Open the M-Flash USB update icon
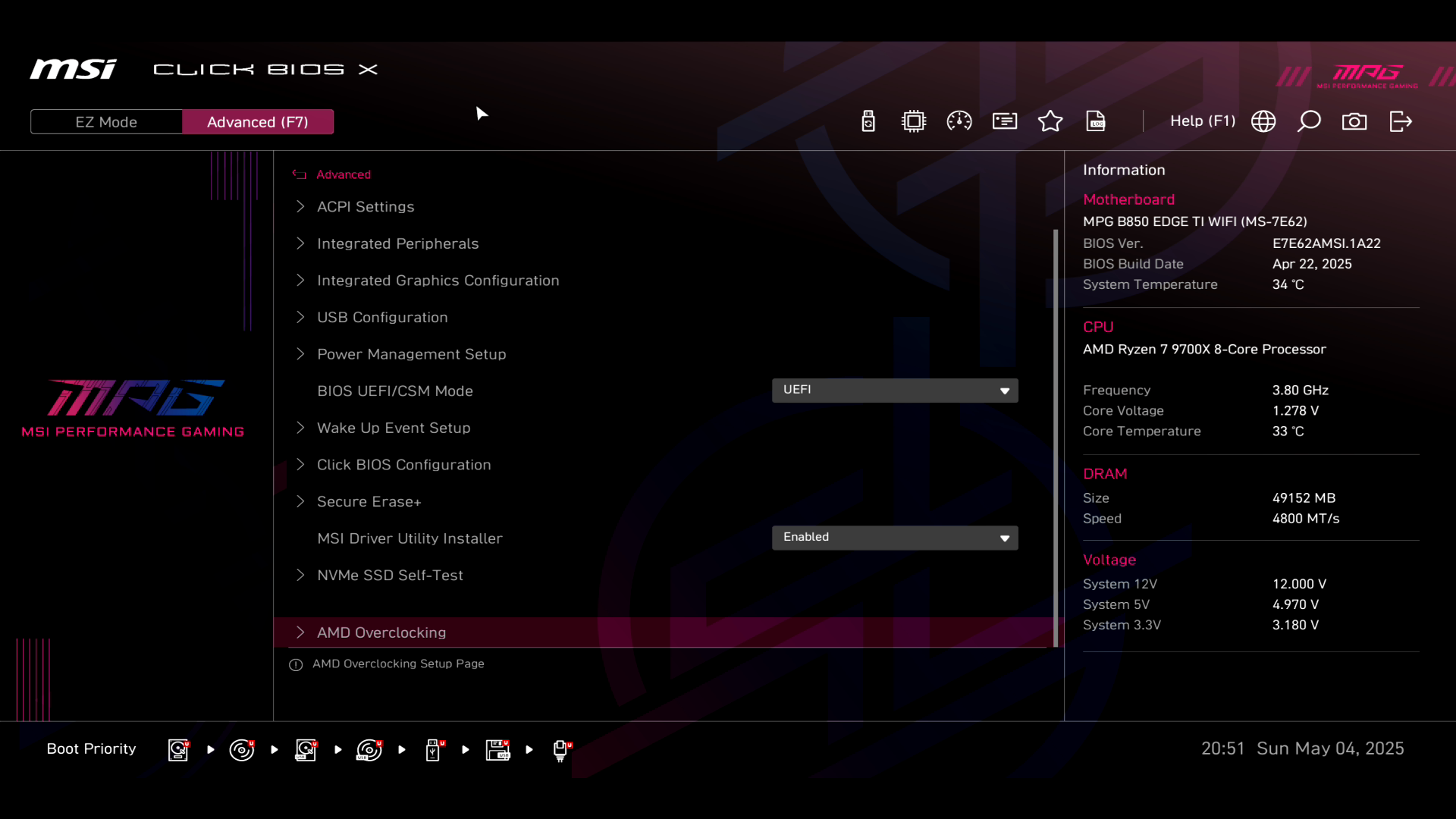The height and width of the screenshot is (819, 1456). pyautogui.click(x=868, y=121)
